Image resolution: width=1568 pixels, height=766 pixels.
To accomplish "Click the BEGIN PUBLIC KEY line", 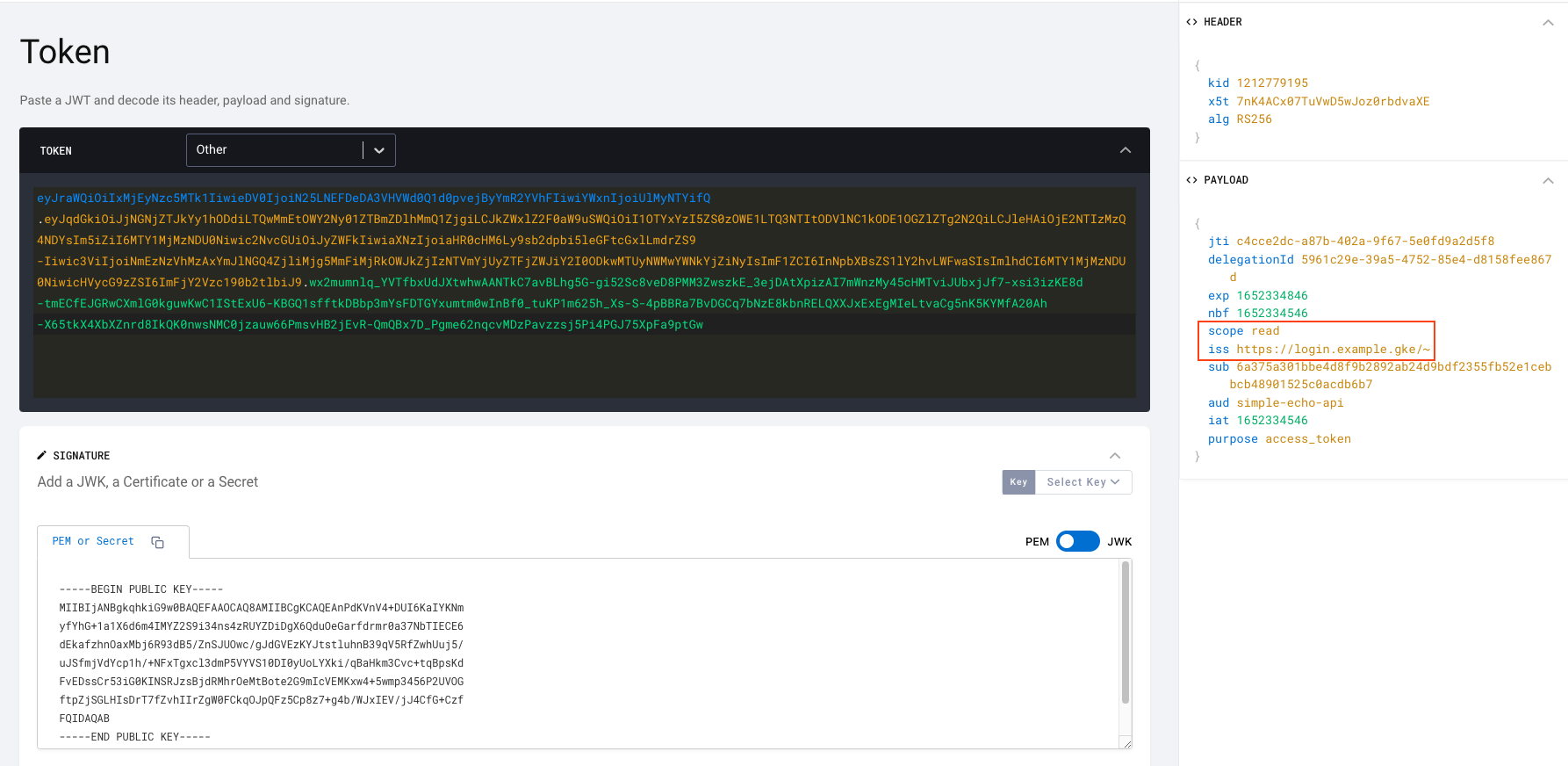I will click(141, 589).
